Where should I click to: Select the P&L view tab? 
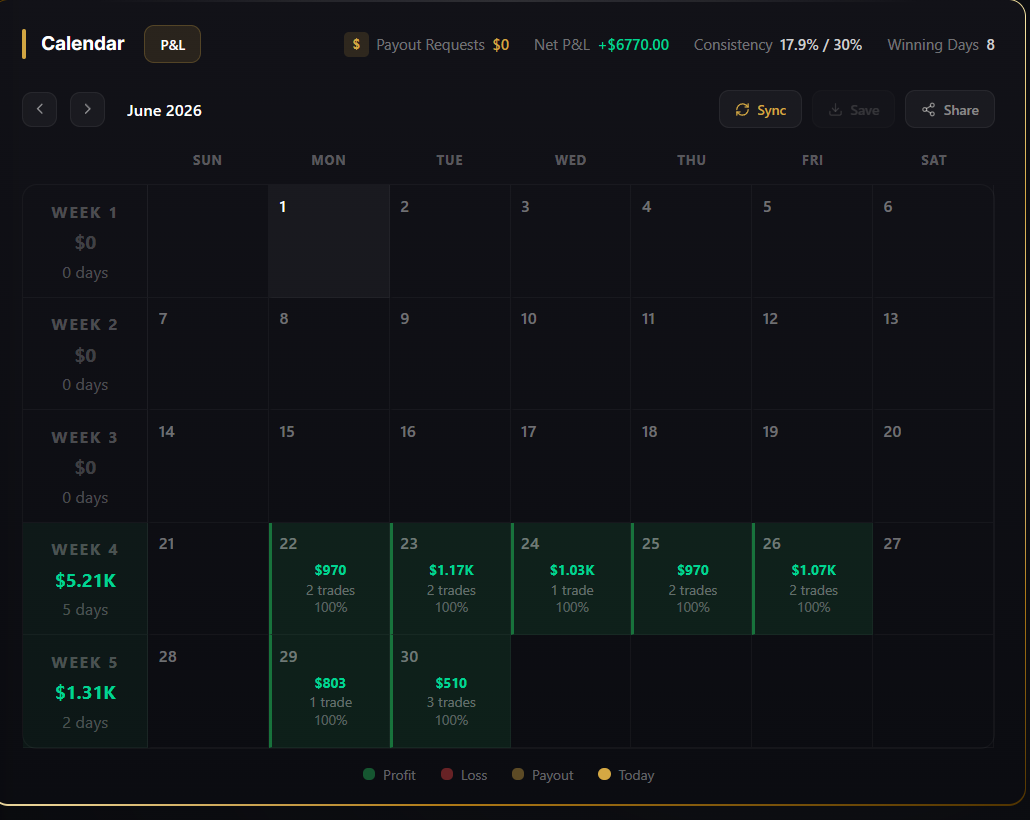(x=172, y=45)
